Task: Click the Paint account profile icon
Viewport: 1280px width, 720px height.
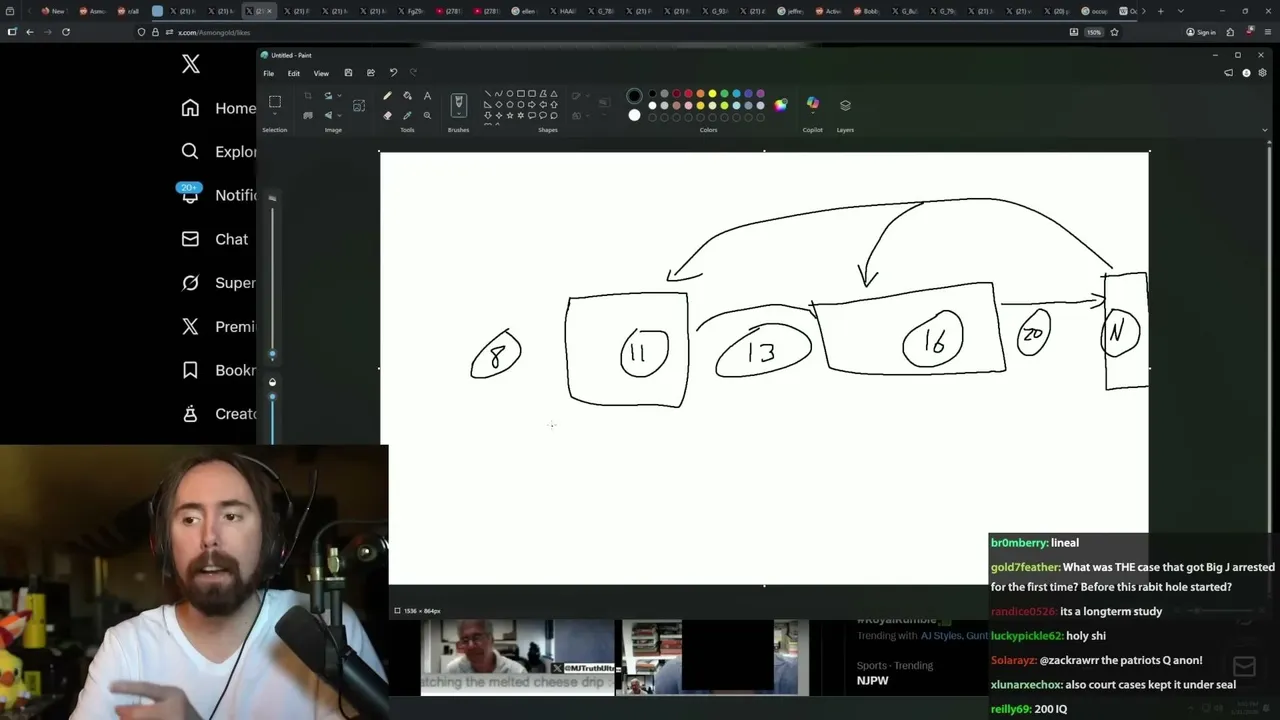Action: tap(1246, 73)
